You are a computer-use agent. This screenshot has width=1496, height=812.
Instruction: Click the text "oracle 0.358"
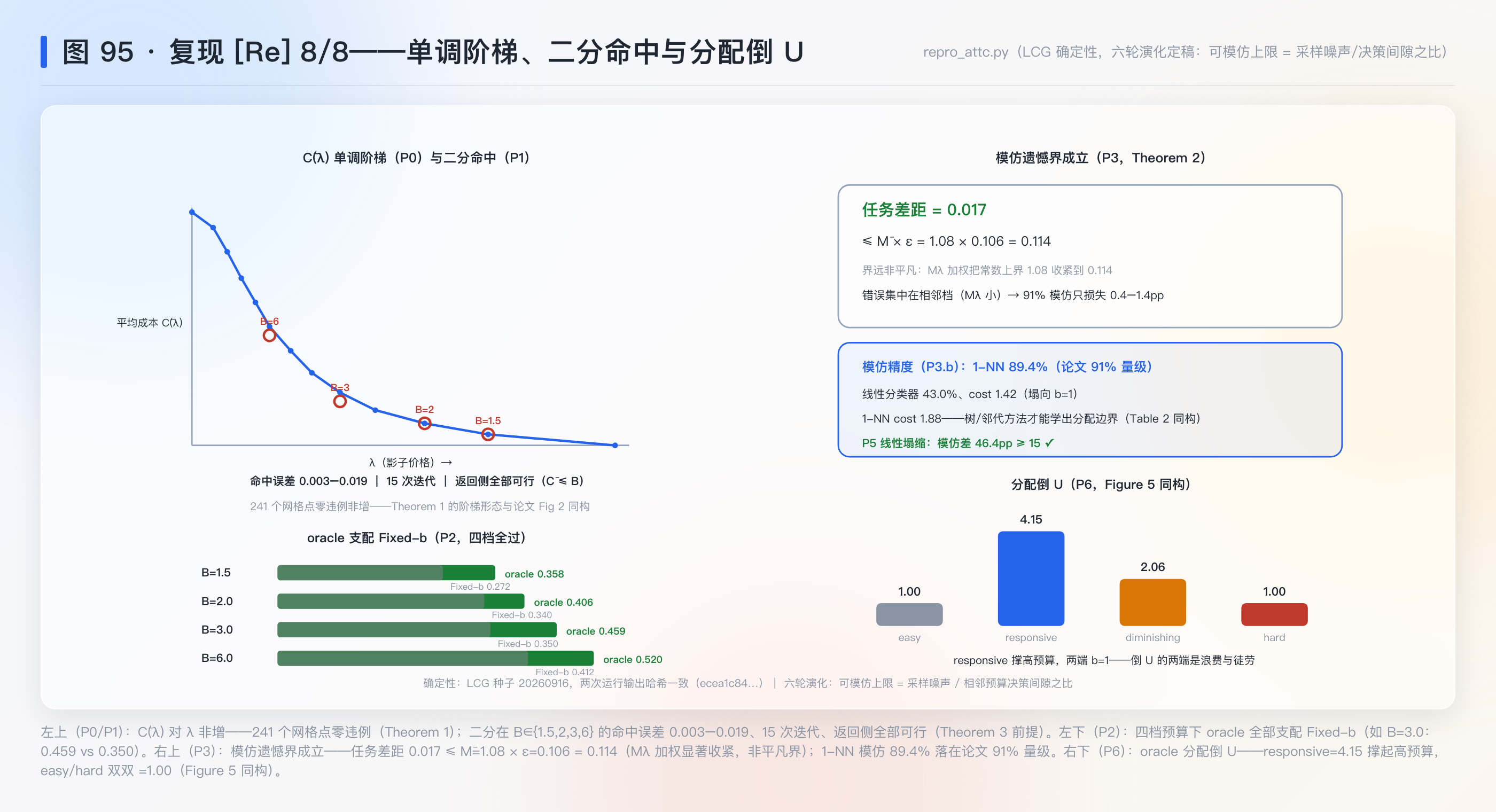tap(534, 573)
